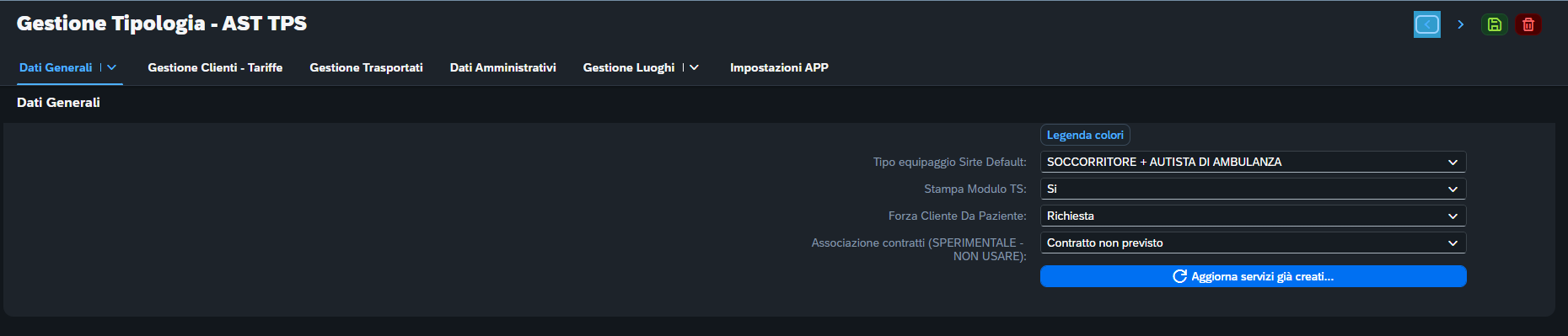Image resolution: width=1568 pixels, height=336 pixels.
Task: Switch to the Gestione Trasportati tab
Action: [x=366, y=67]
